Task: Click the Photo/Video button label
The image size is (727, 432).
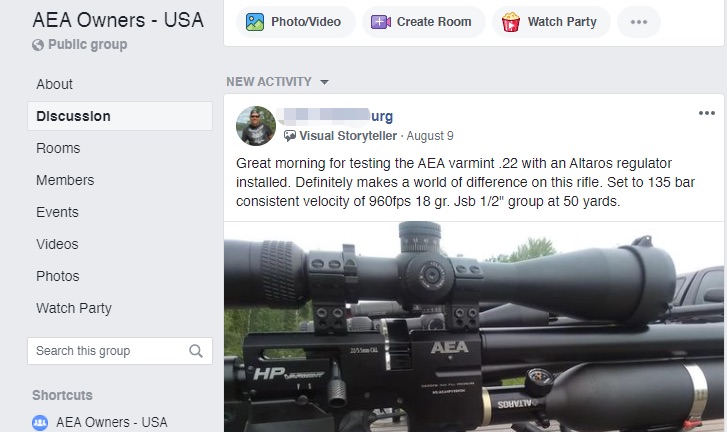Action: 306,22
